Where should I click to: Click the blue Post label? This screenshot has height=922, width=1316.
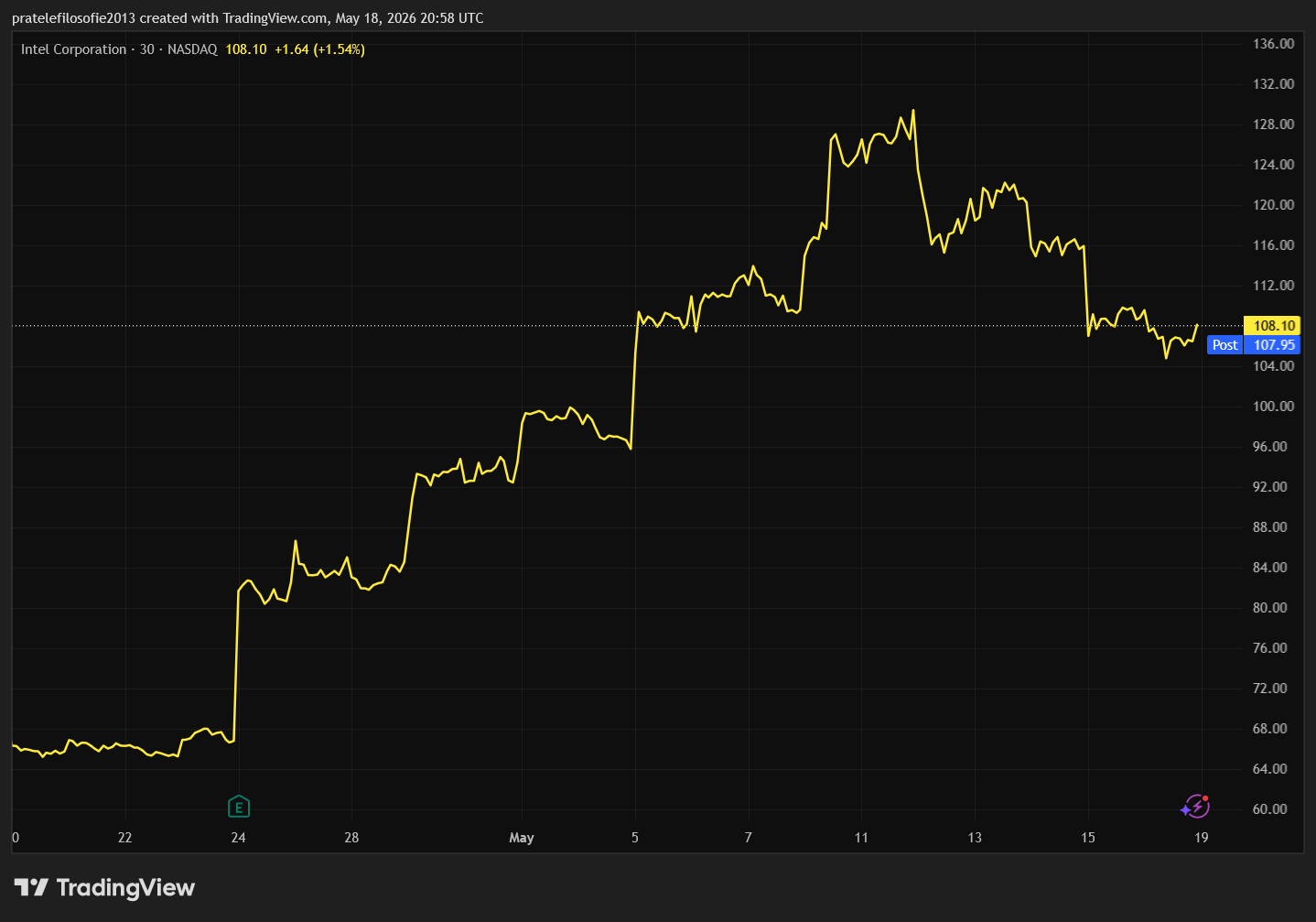(1224, 345)
